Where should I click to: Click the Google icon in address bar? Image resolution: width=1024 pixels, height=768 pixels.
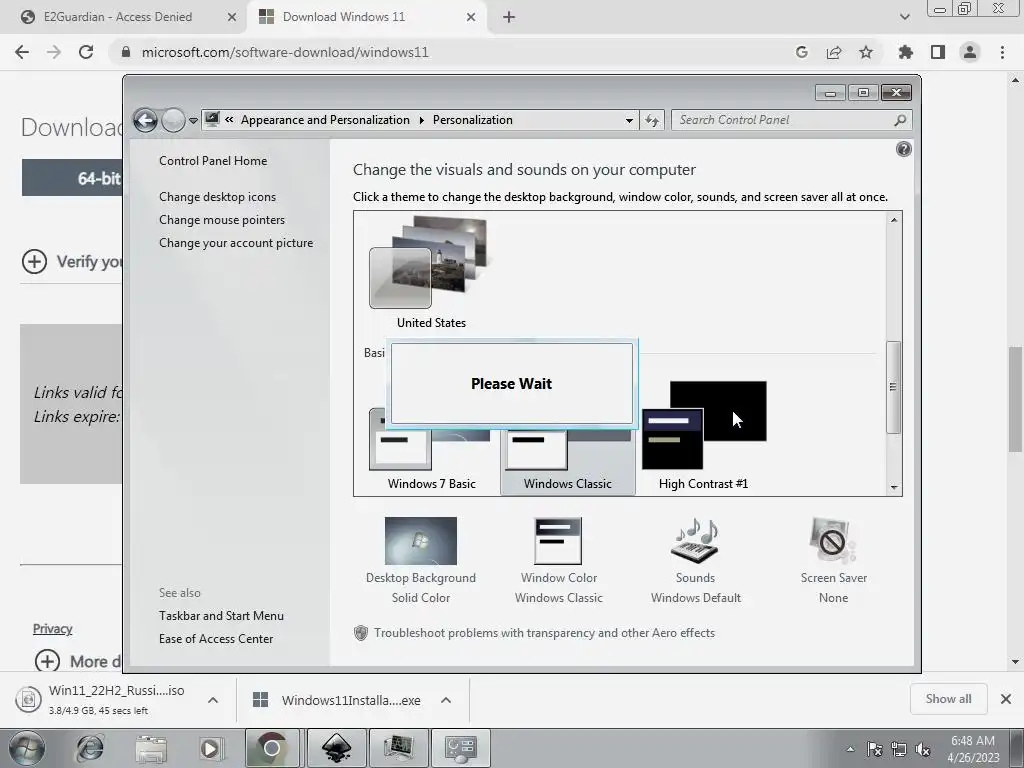pos(802,52)
